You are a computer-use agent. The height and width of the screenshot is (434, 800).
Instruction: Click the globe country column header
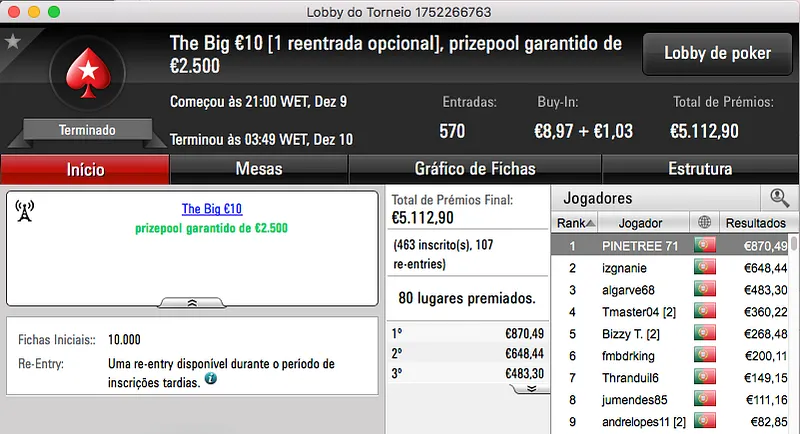click(702, 223)
